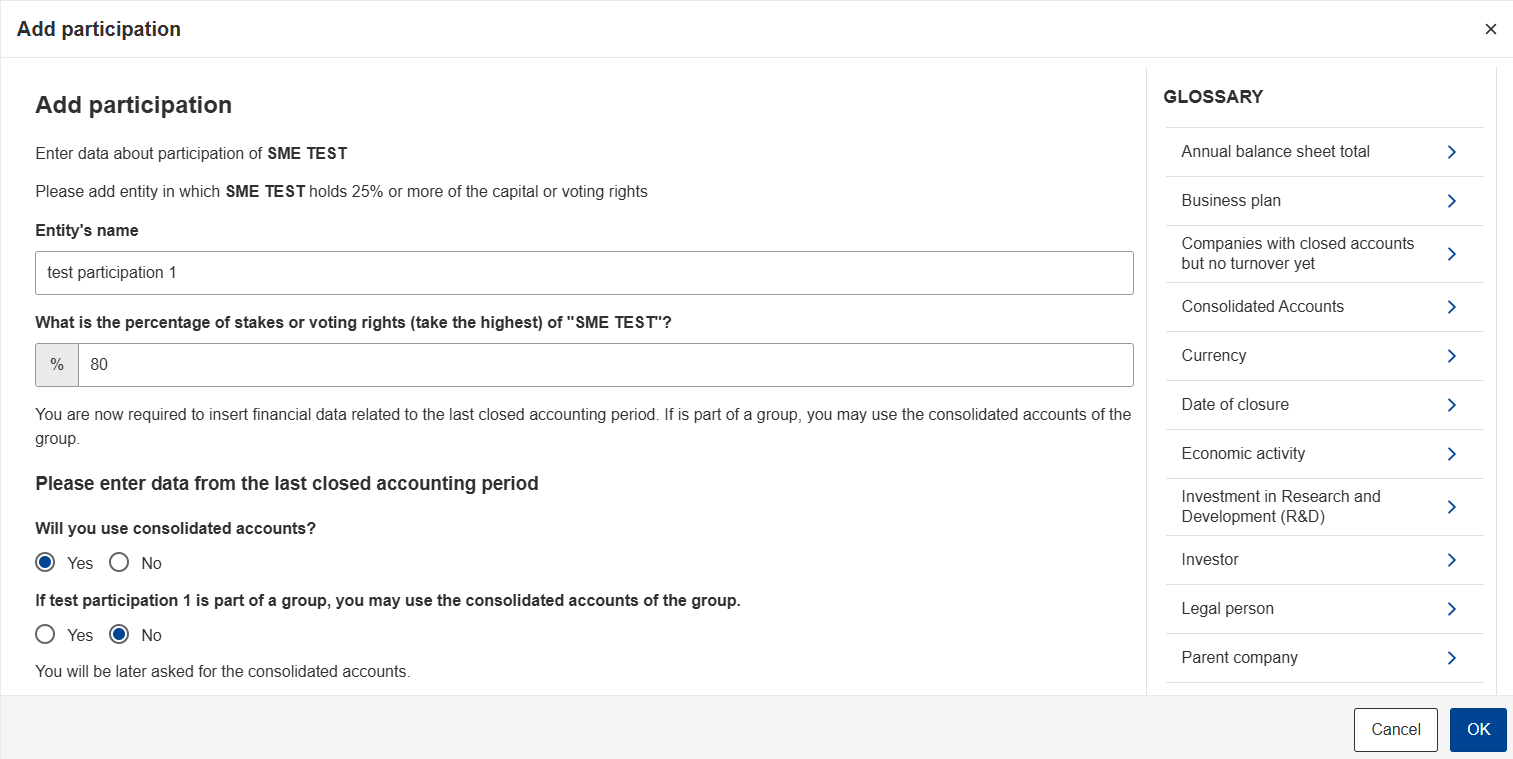Select Yes for consolidated accounts question
1513x759 pixels.
(45, 563)
